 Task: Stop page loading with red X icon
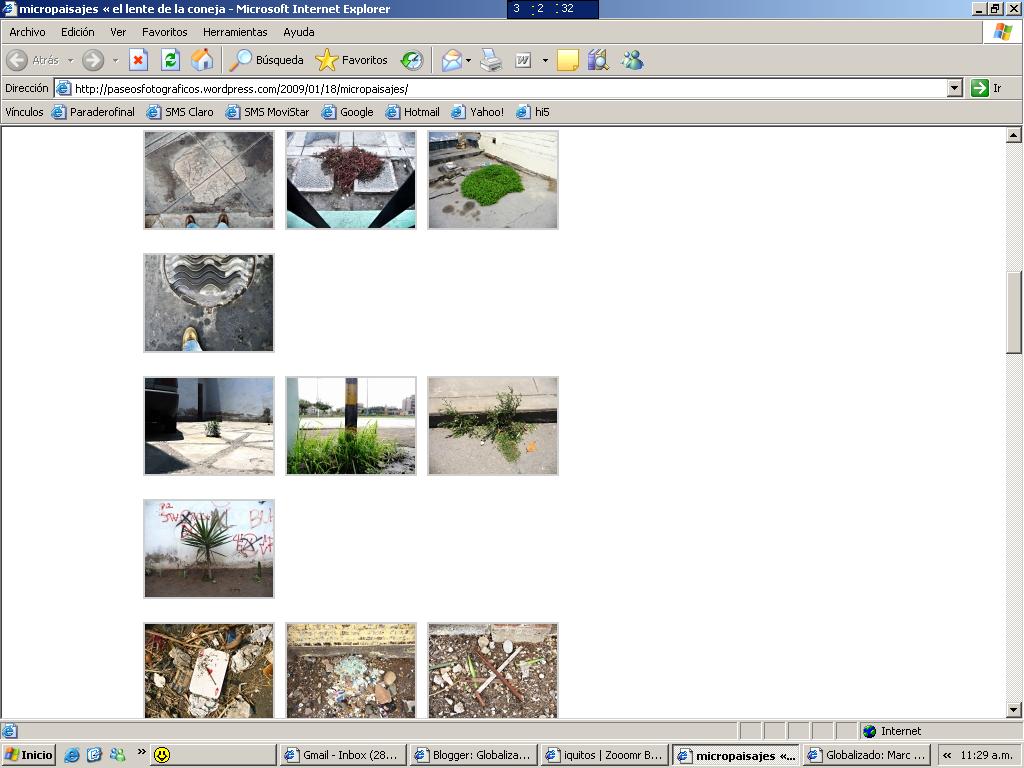click(x=138, y=60)
